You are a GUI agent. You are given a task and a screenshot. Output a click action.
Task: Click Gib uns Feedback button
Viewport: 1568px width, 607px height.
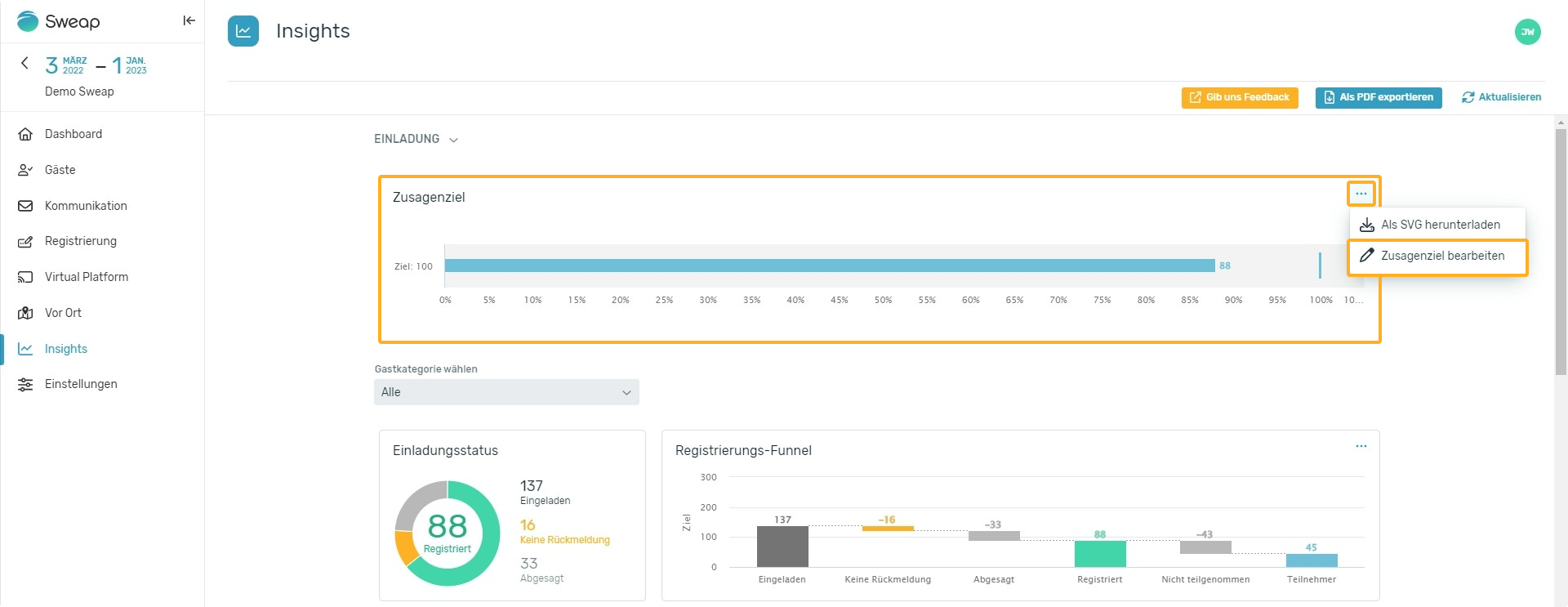[1240, 97]
